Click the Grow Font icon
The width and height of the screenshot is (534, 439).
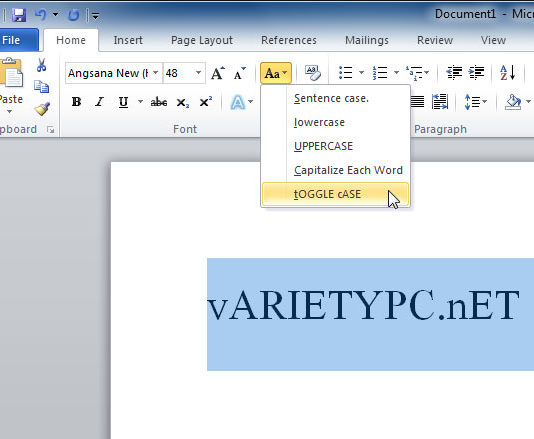[218, 73]
